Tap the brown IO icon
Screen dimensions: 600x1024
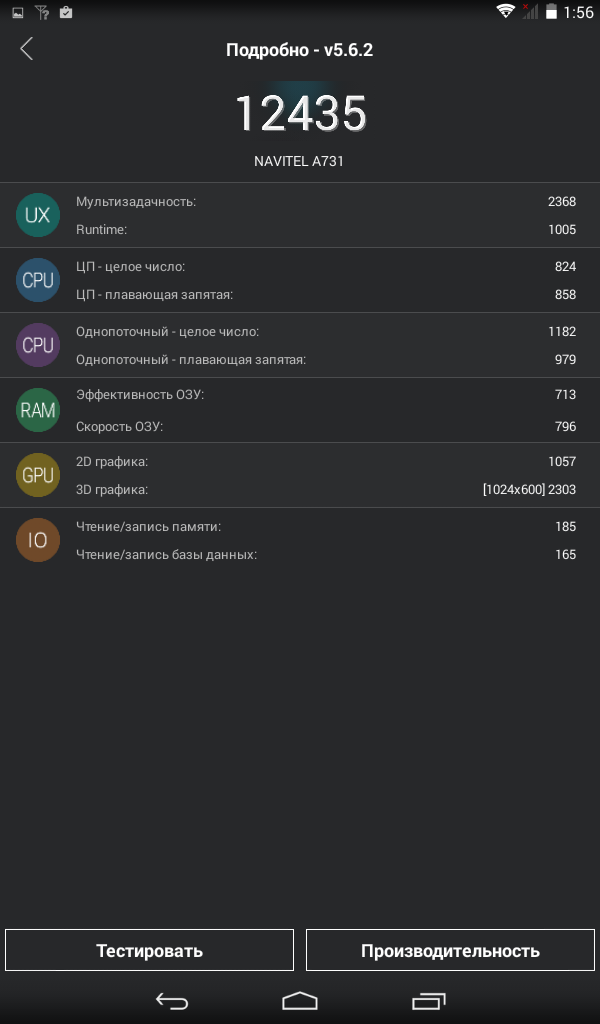(38, 540)
